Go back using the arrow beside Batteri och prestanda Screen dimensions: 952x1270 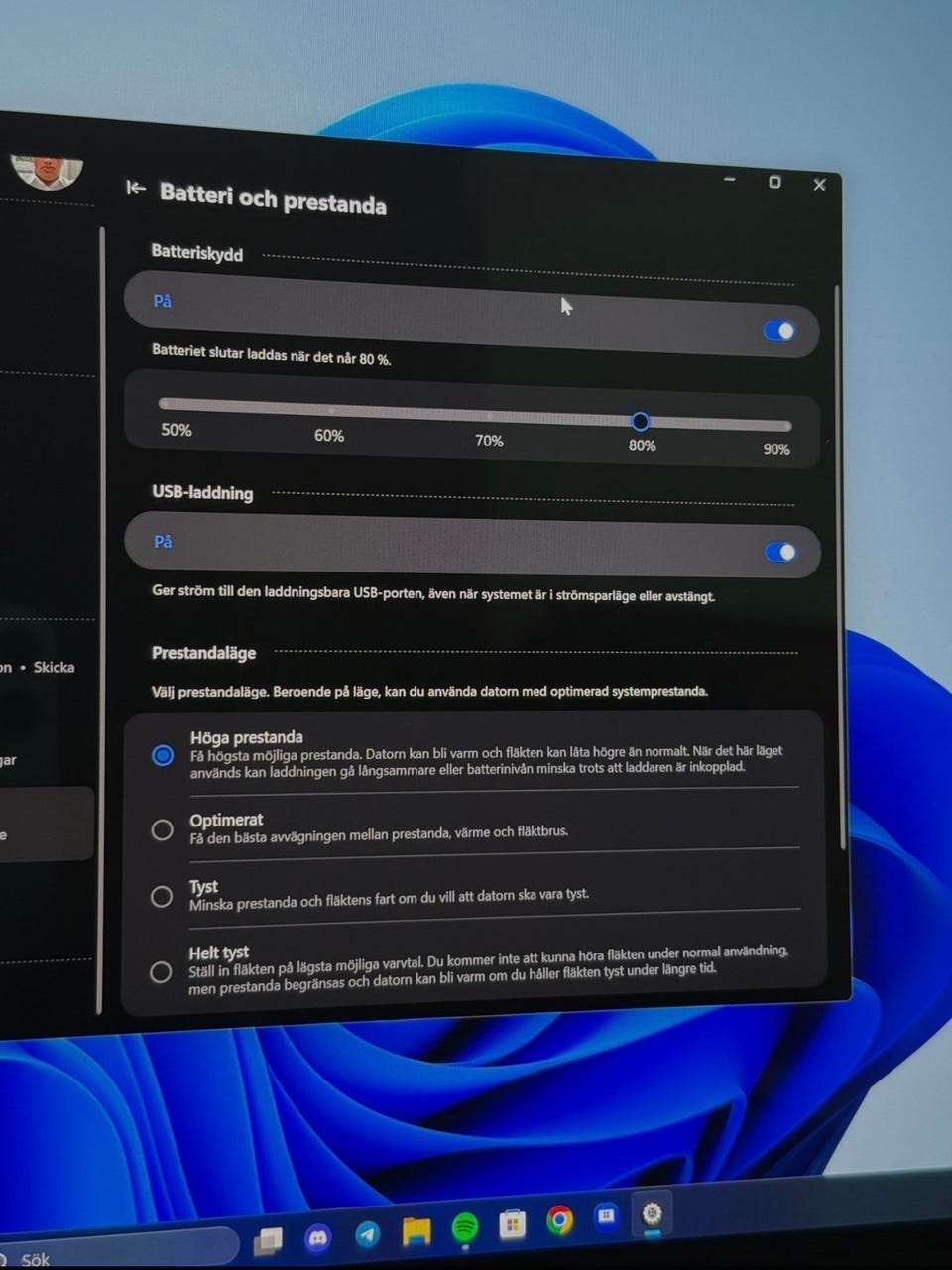coord(136,188)
